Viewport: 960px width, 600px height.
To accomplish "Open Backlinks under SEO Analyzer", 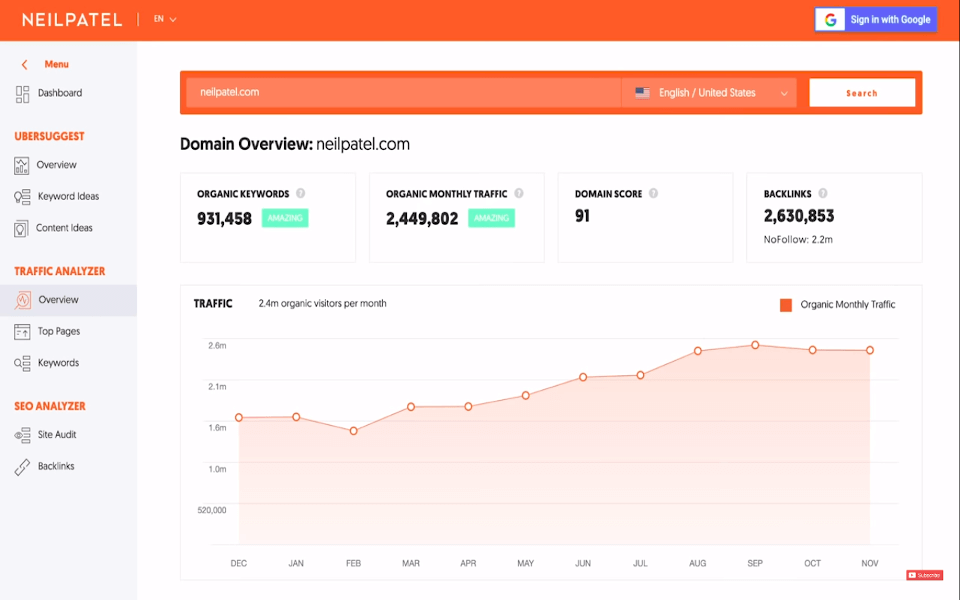I will (56, 467).
